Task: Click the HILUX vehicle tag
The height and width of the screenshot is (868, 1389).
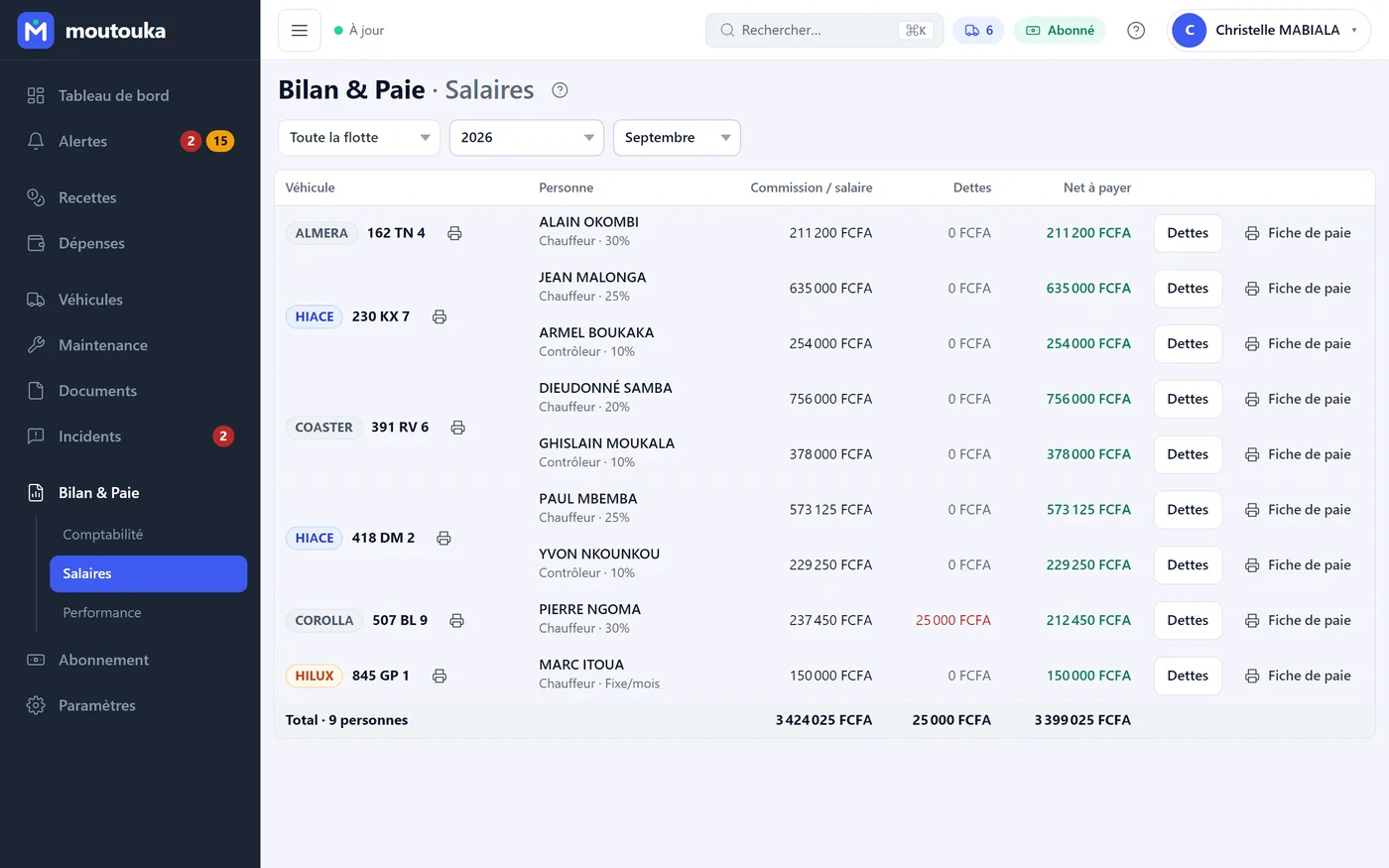Action: pos(315,676)
